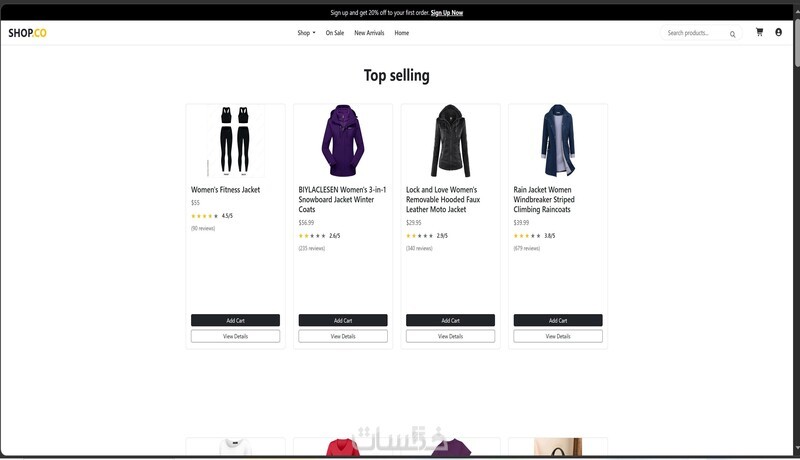Open the black leather jacket image
The width and height of the screenshot is (800, 460).
(x=451, y=141)
